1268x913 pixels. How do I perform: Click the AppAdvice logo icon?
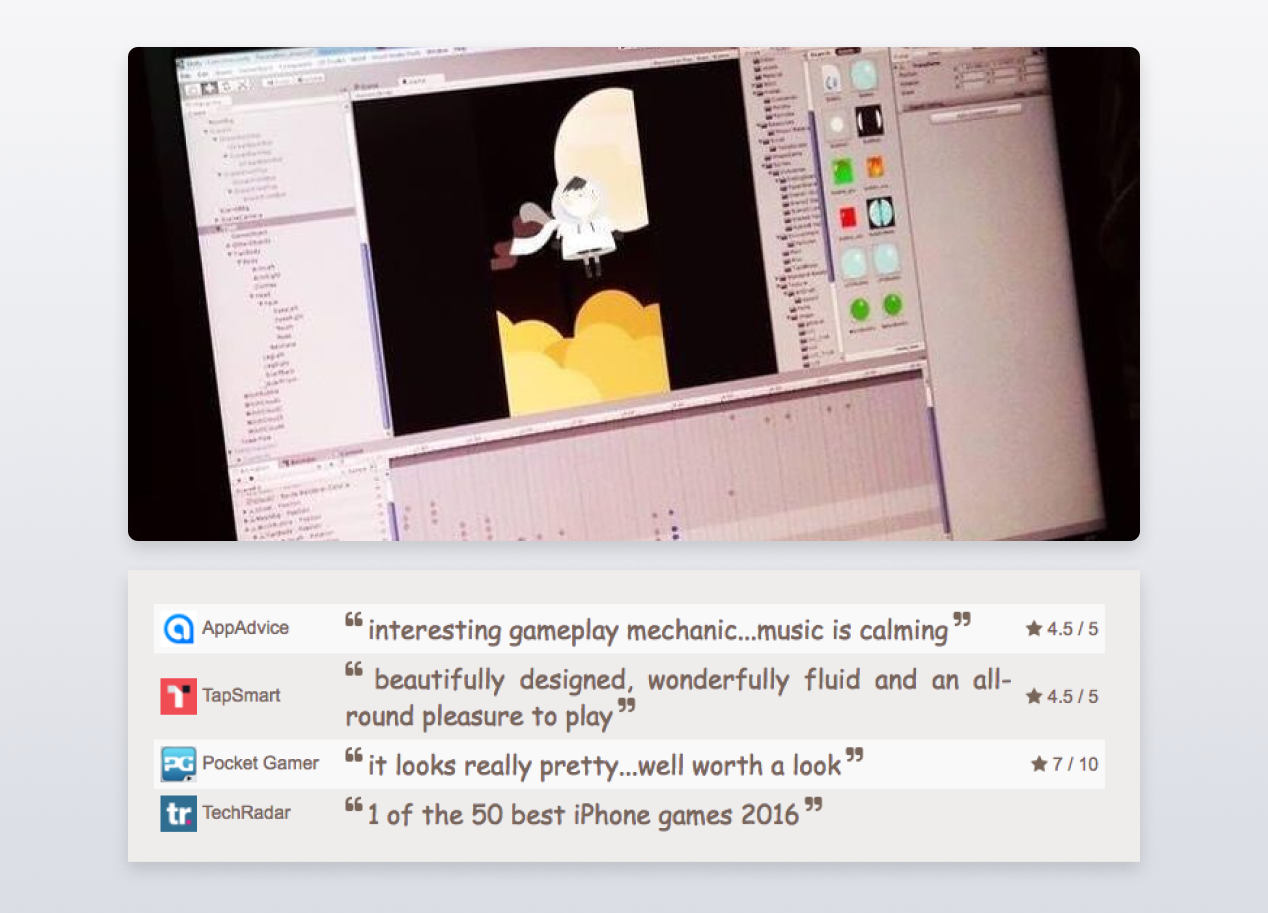[178, 629]
